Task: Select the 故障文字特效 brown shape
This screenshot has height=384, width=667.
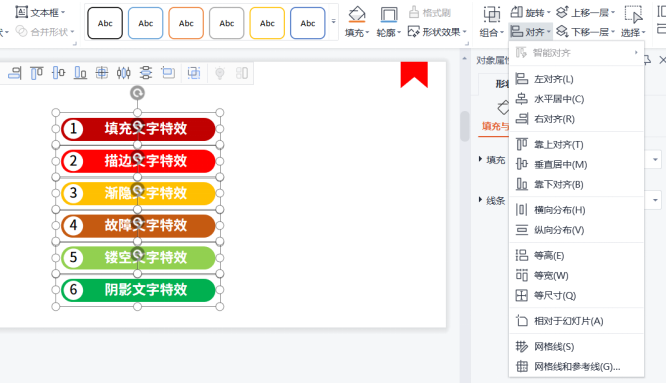Action: coord(138,225)
